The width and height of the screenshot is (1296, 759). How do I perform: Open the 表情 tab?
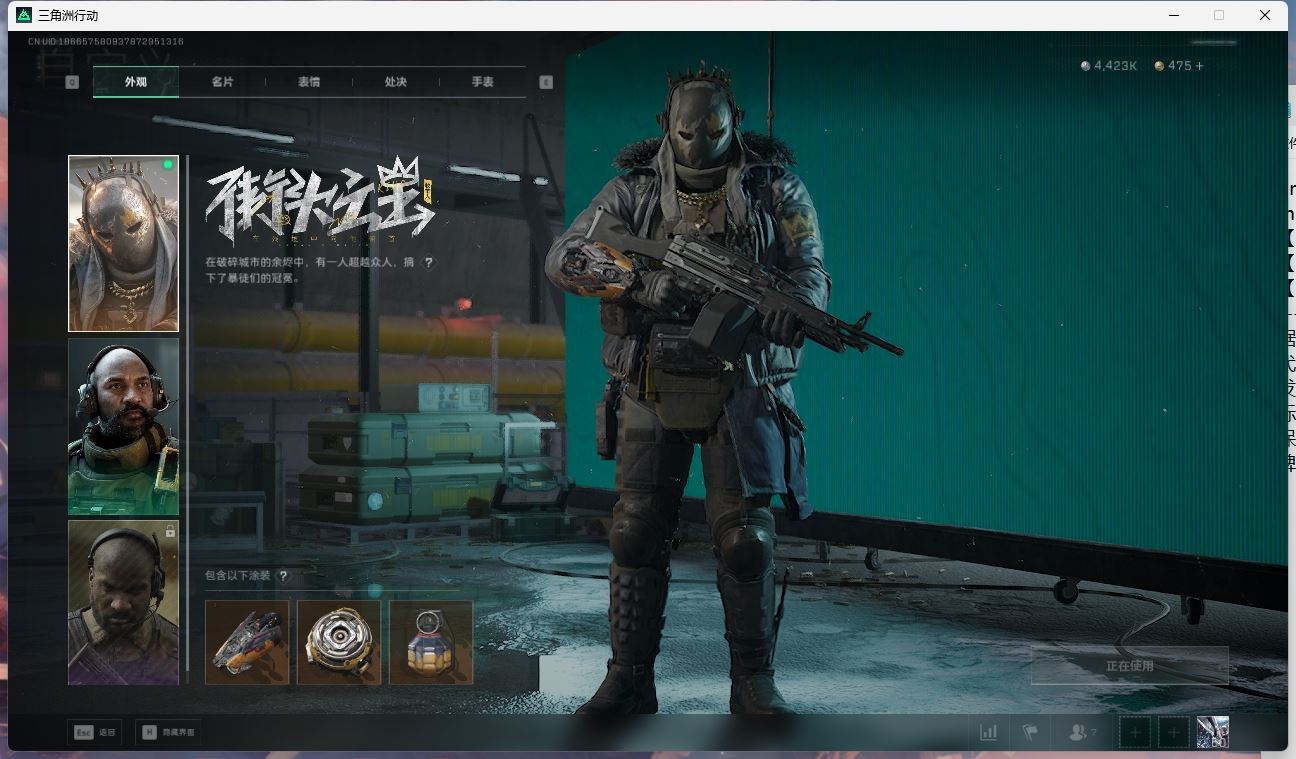309,82
